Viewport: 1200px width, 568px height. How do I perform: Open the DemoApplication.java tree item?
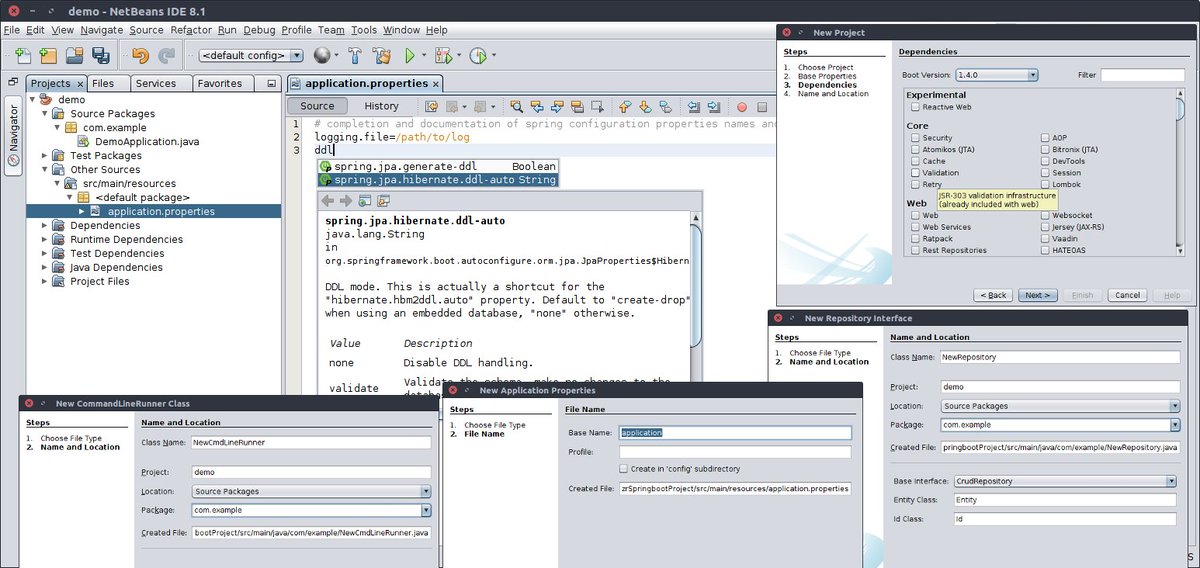[x=147, y=141]
